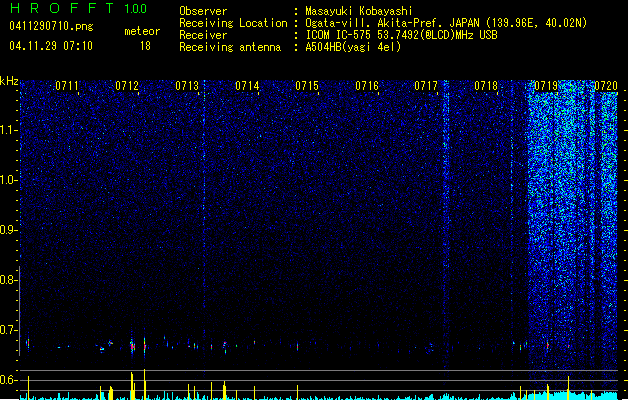The height and width of the screenshot is (400, 629).
Task: Click the 0719 time marker
Action: click(x=546, y=86)
